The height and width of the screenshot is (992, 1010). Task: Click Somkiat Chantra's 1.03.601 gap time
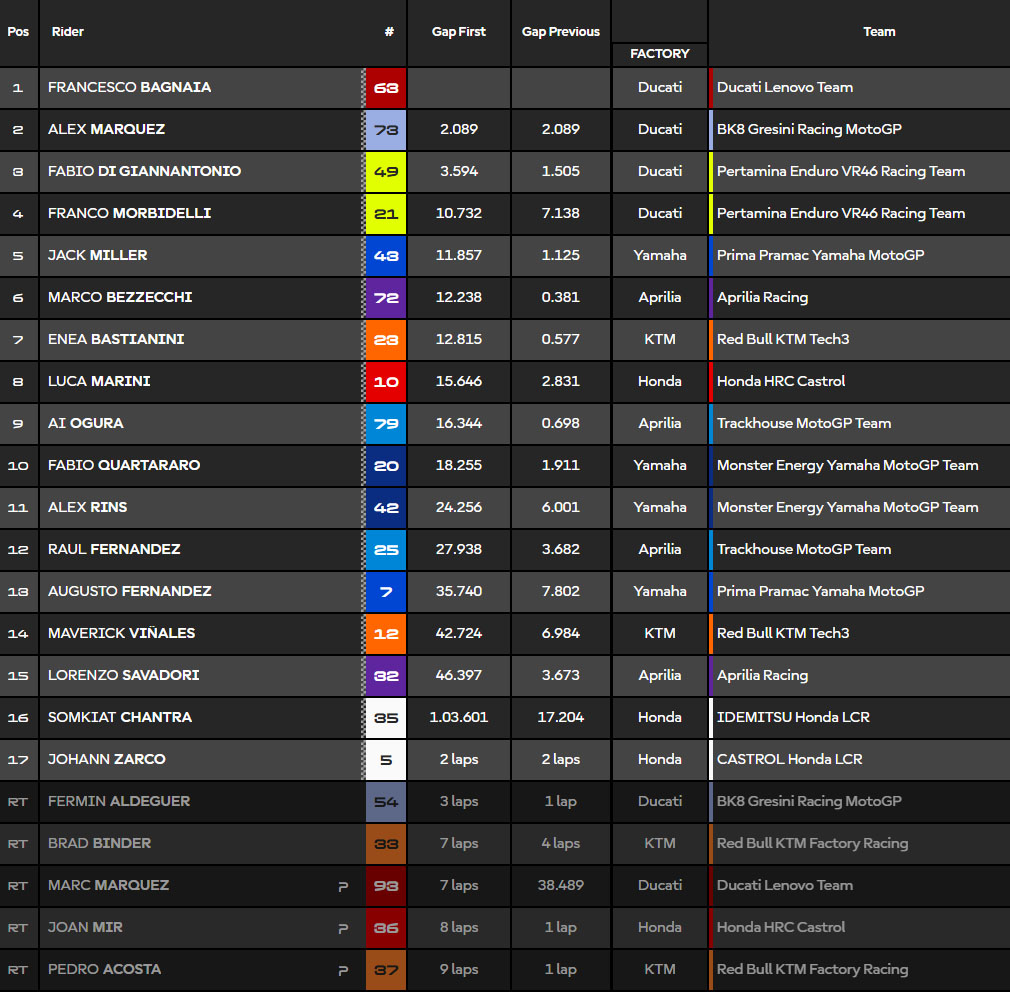click(459, 718)
